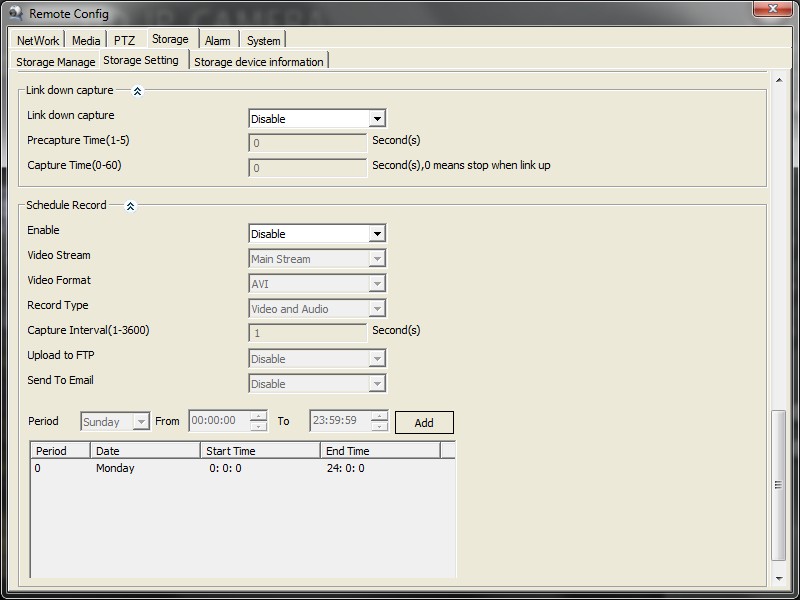Click the End Time column header
The image size is (800, 600).
point(380,451)
